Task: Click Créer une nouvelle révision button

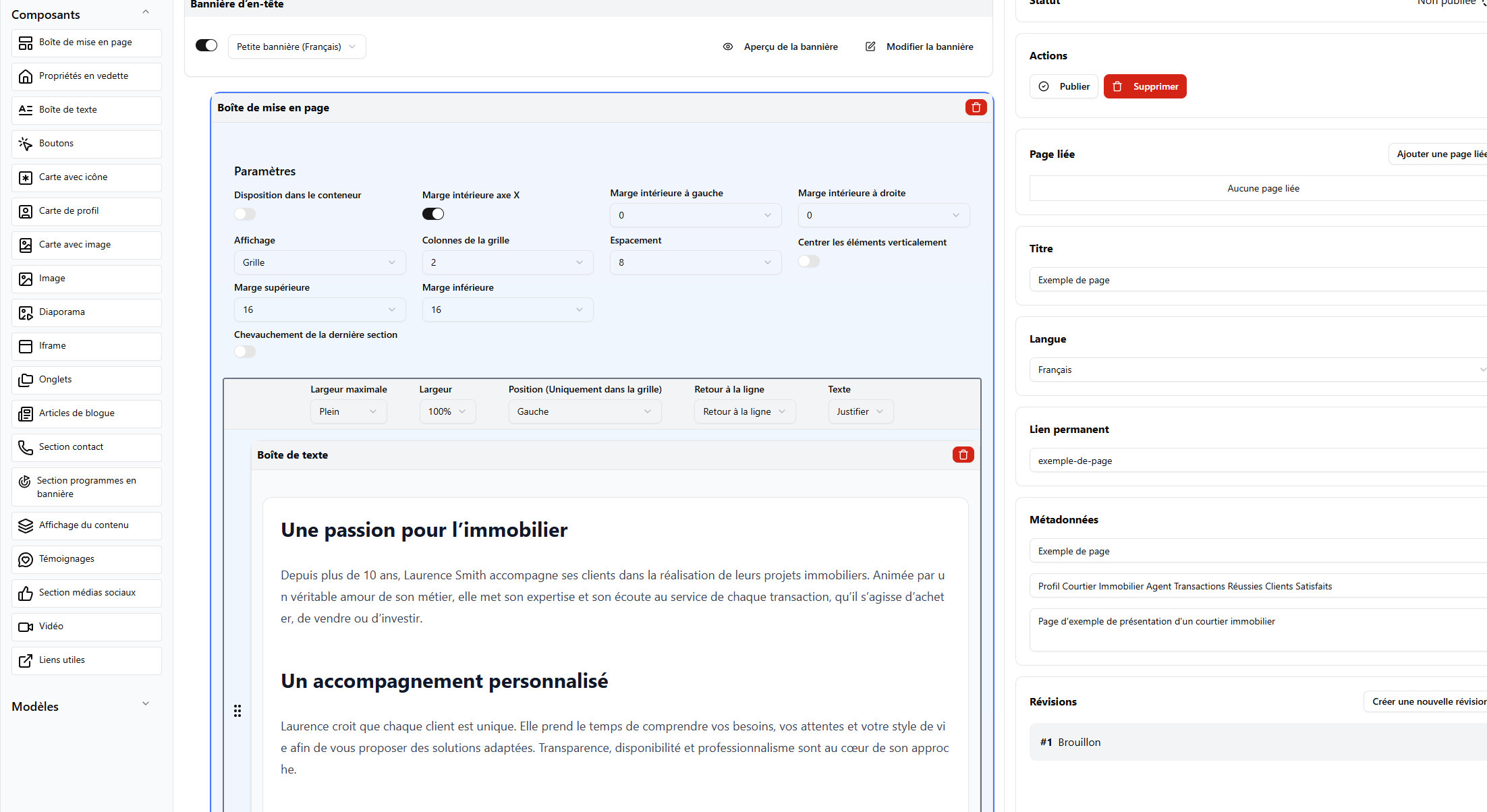Action: point(1426,701)
